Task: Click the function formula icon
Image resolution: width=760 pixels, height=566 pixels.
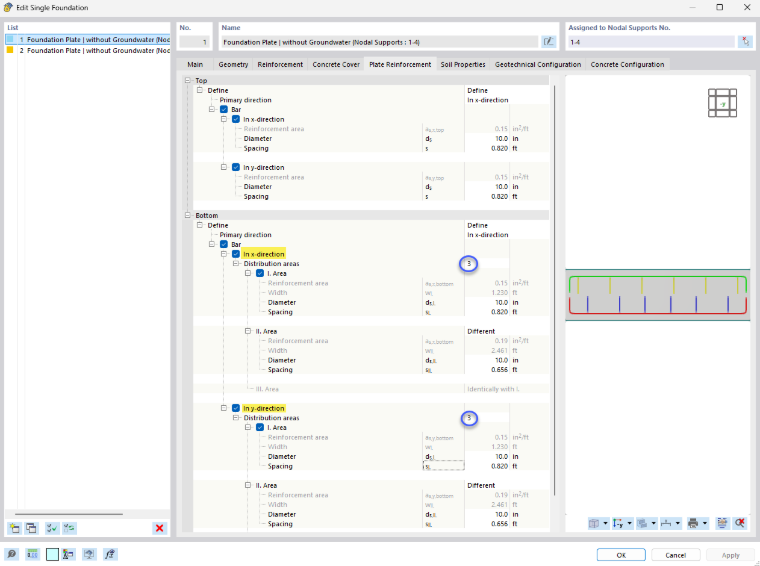Action: [x=110, y=554]
